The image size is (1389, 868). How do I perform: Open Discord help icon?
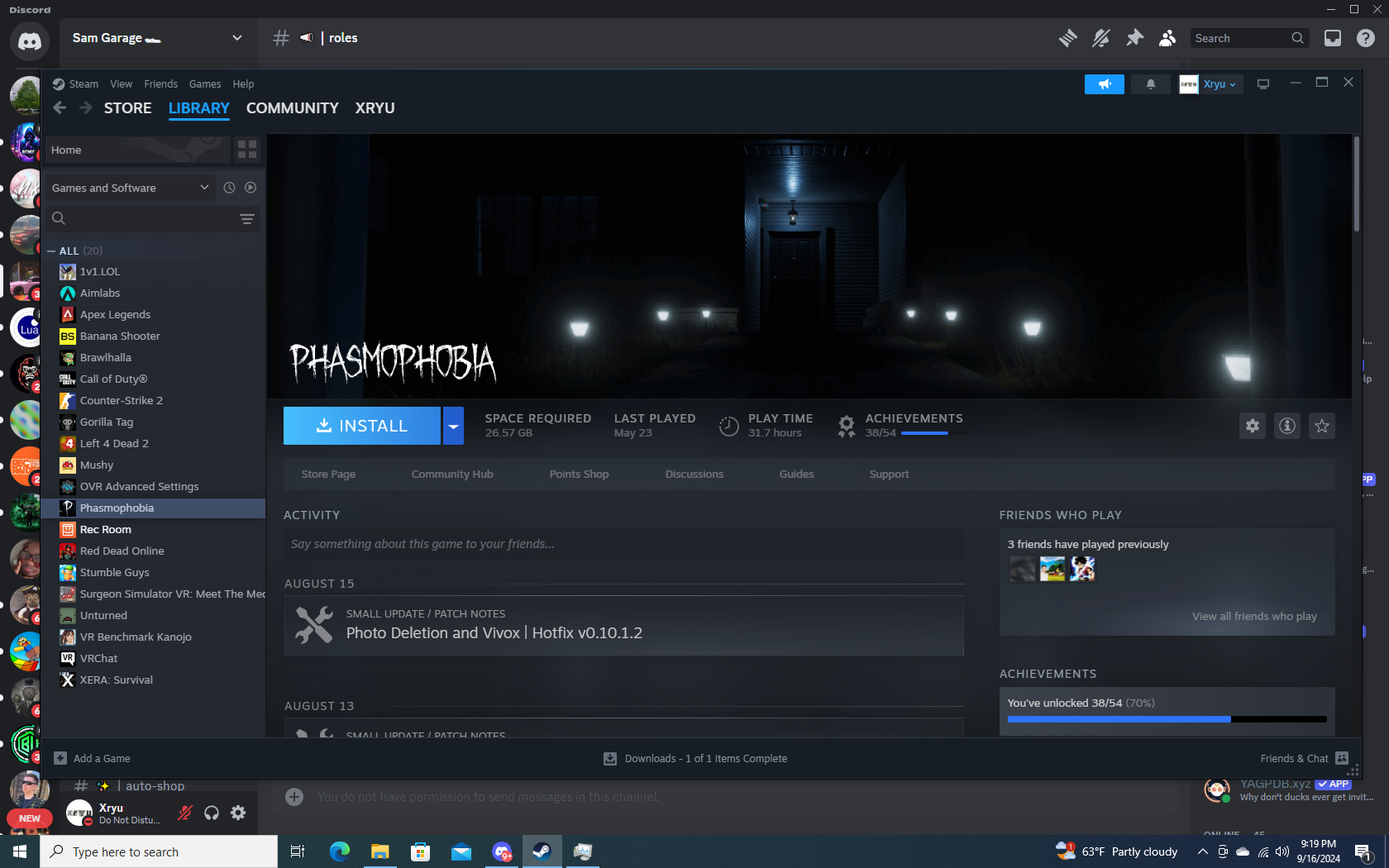[x=1366, y=38]
